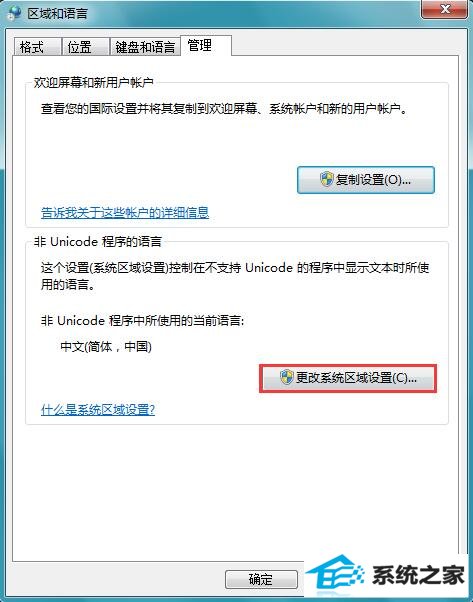This screenshot has height=602, width=473.
Task: Click the 系统之家 watermark text
Action: [x=418, y=576]
